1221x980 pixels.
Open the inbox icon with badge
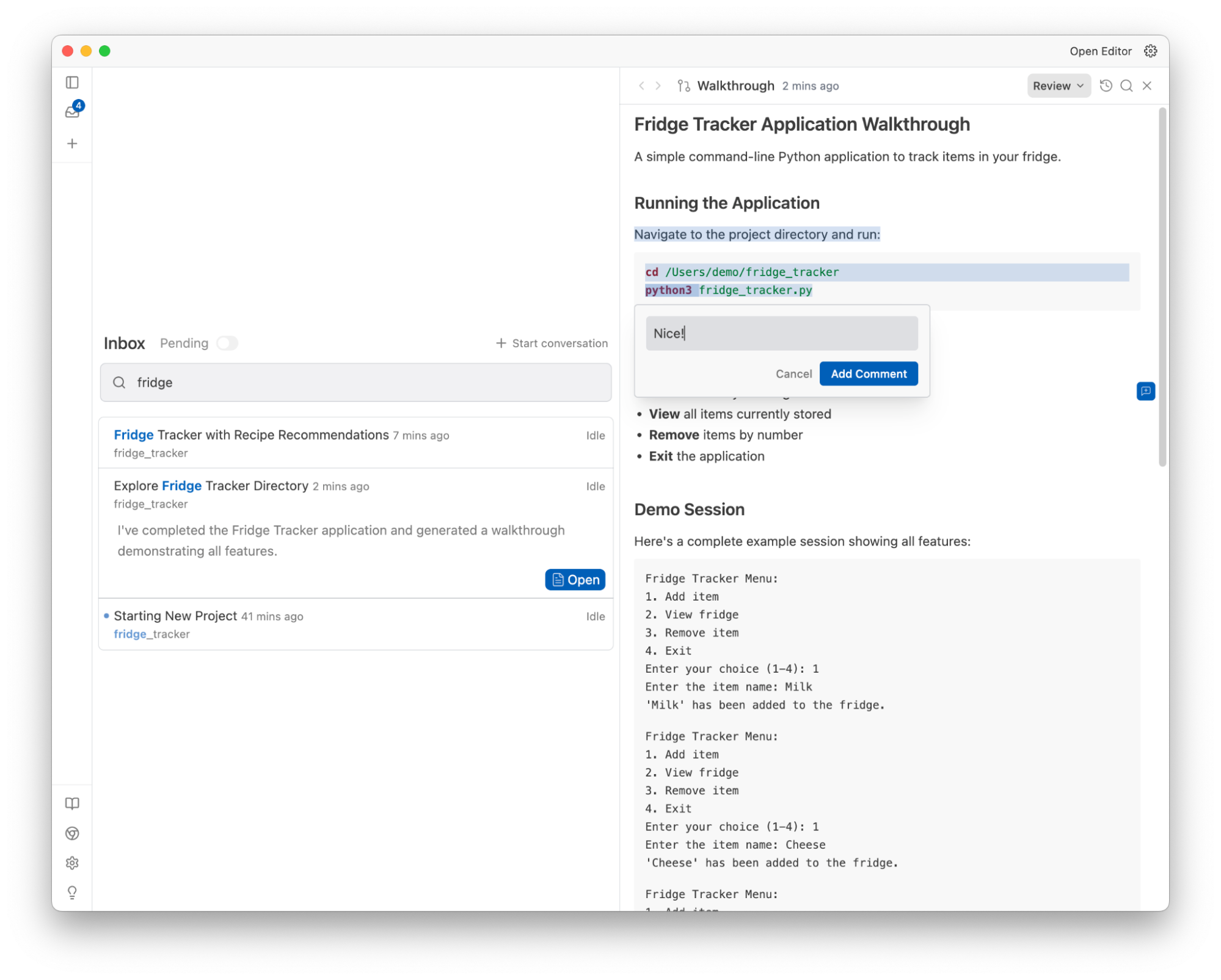pyautogui.click(x=73, y=111)
